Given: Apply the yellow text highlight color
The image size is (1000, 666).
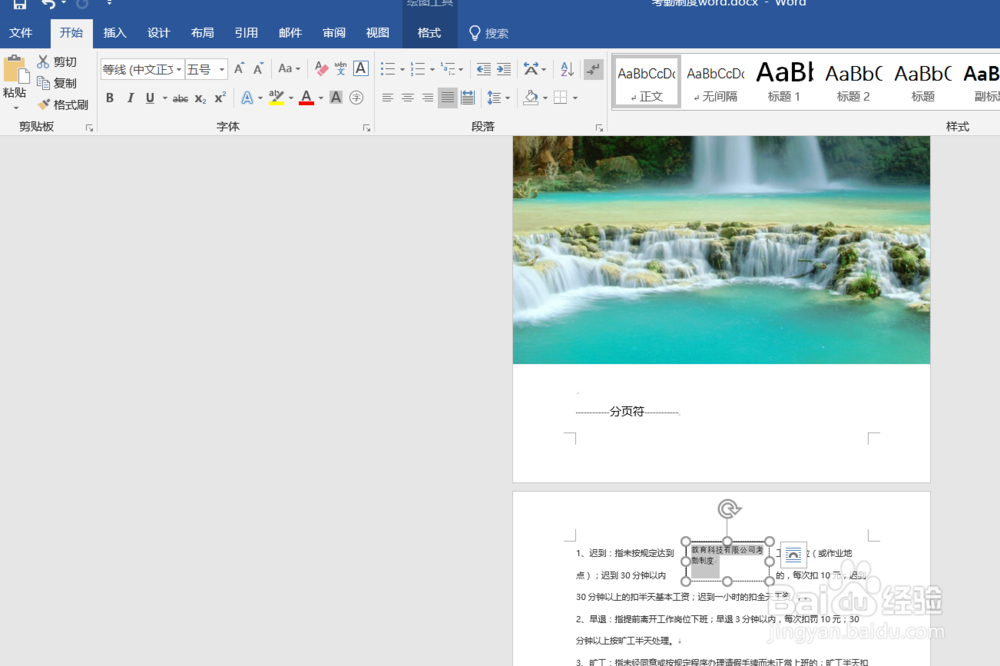Looking at the screenshot, I should click(276, 98).
